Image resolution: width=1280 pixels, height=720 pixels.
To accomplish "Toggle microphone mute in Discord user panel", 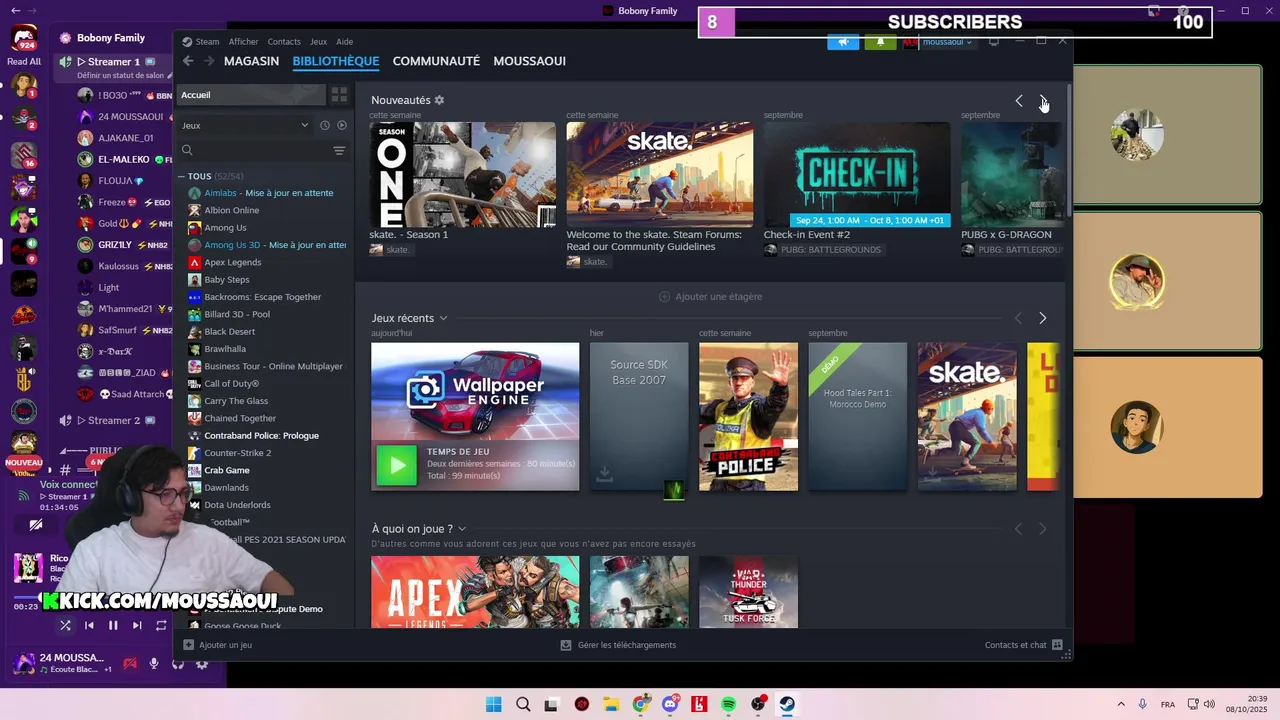I will click(154, 663).
